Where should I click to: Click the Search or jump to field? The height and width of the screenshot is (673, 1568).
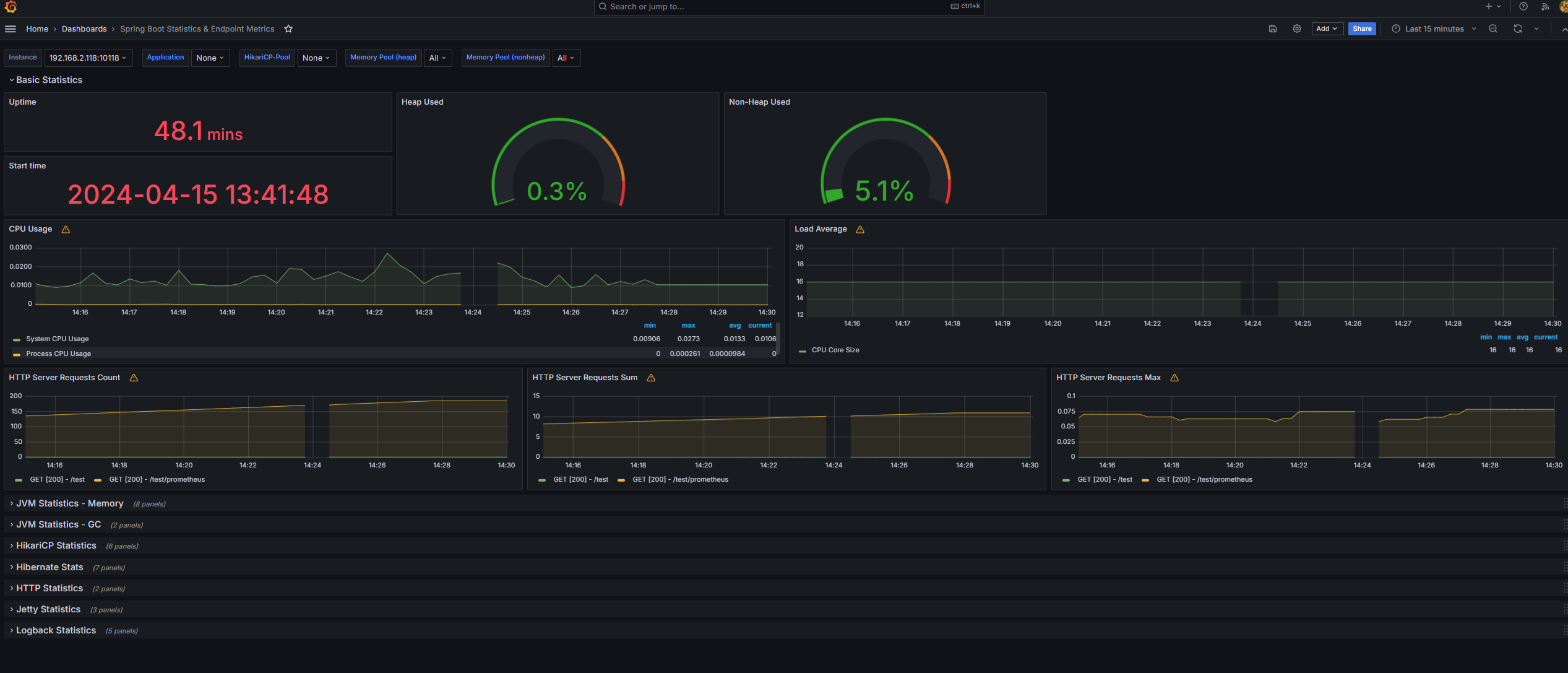(773, 7)
